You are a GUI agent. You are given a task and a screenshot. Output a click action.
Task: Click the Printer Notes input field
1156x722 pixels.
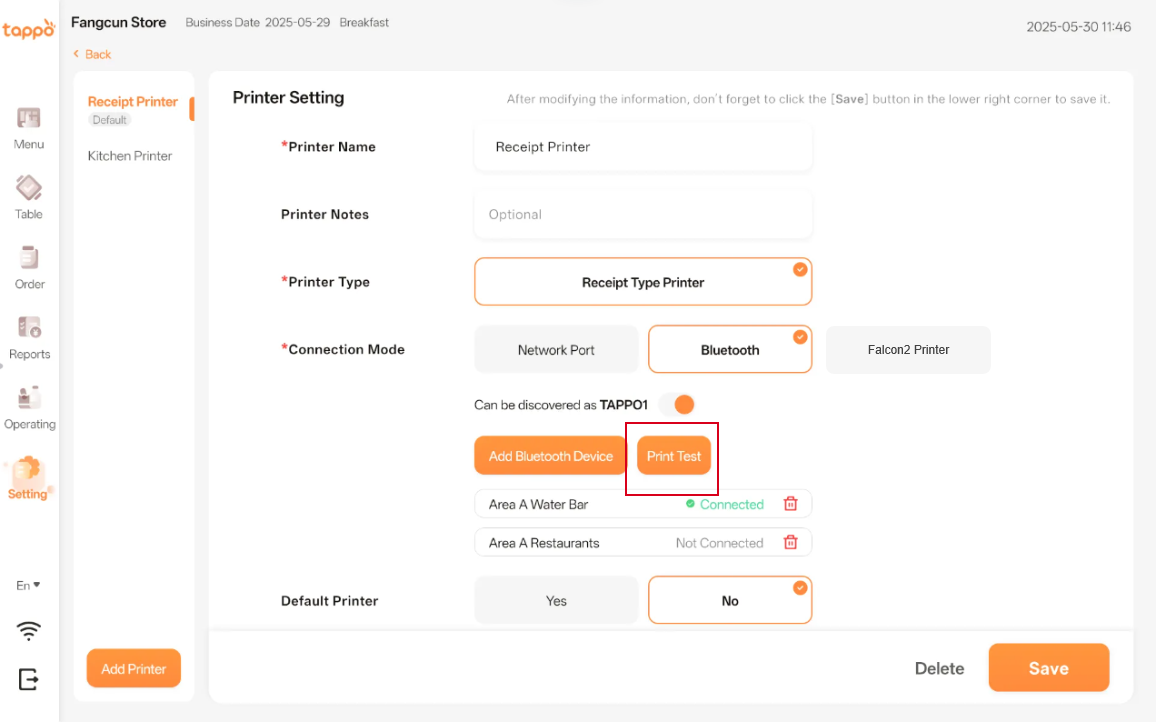[643, 215]
